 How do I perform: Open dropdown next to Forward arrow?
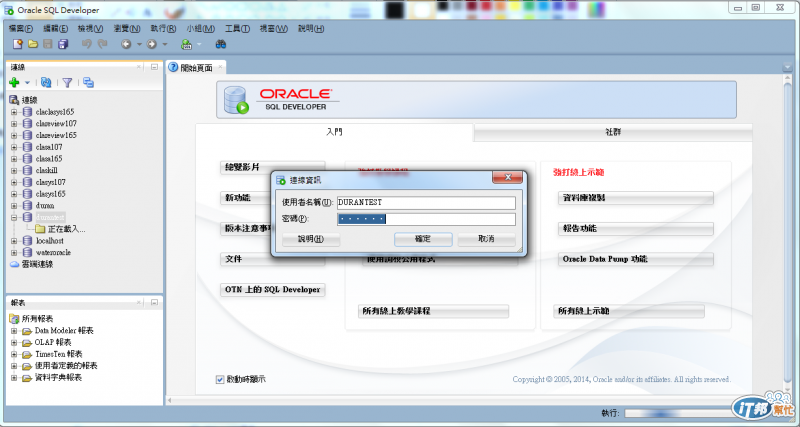(x=164, y=44)
